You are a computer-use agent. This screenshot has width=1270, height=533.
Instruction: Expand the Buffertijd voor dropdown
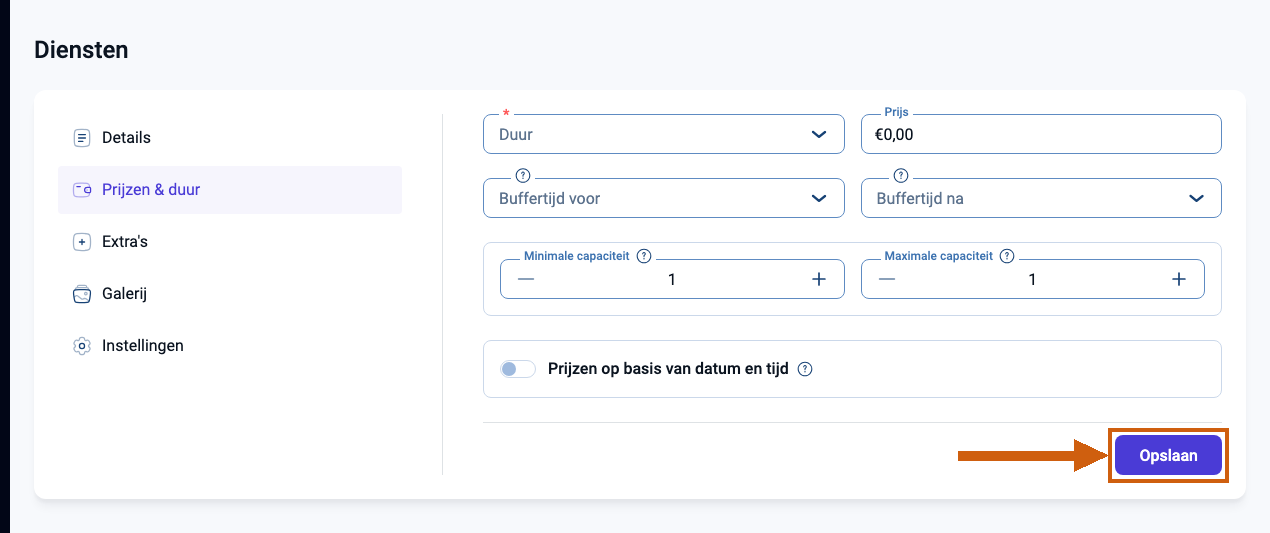tap(664, 198)
